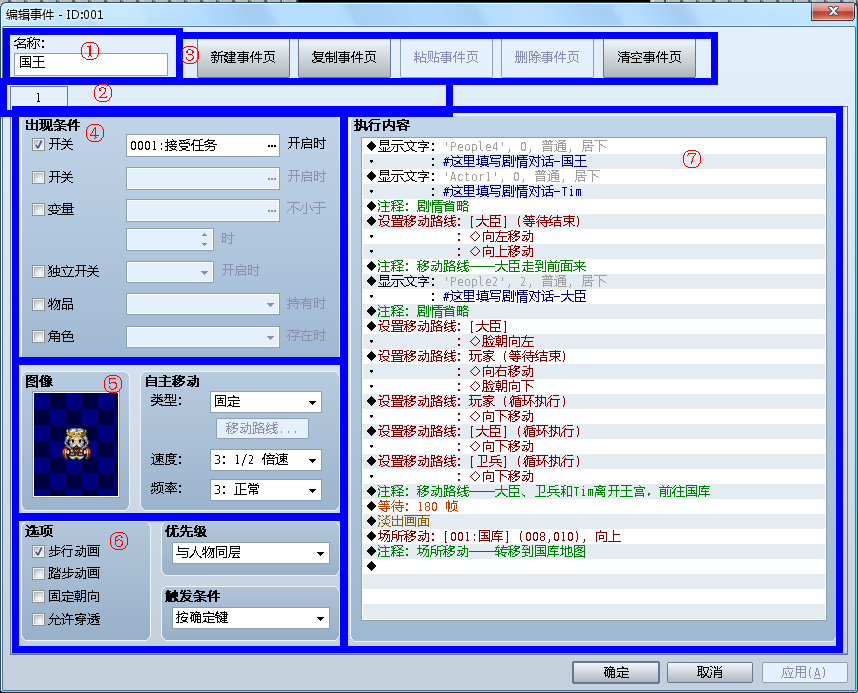The height and width of the screenshot is (693, 858).
Task: Select 设置移动路线: 玩家 (等待结束) line
Action: click(594, 356)
